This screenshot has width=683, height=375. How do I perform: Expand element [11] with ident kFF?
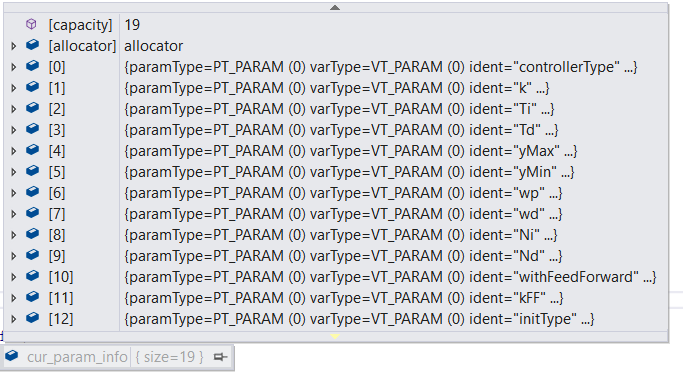14,298
